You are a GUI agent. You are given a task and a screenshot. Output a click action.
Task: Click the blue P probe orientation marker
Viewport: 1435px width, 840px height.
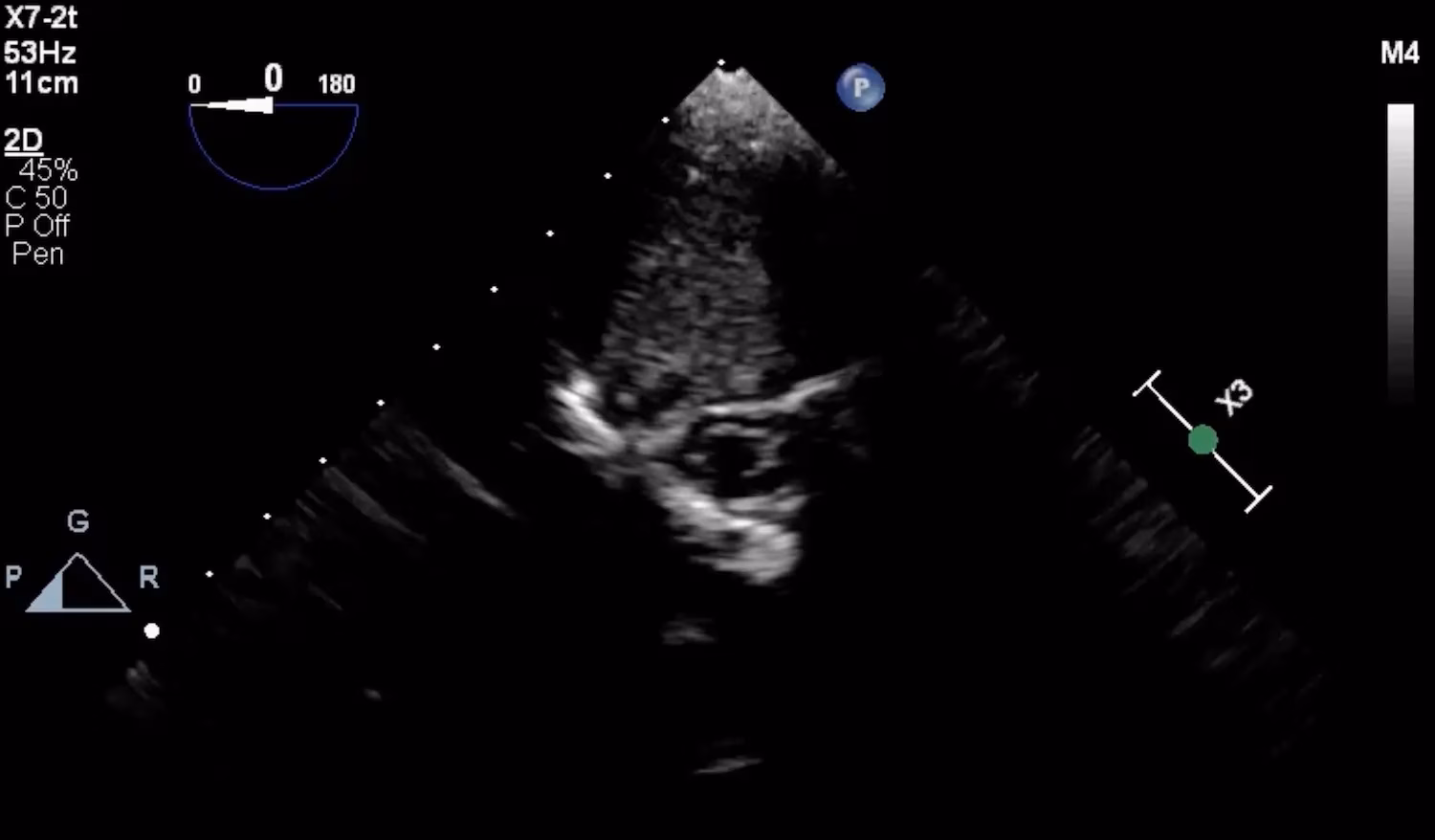(861, 88)
